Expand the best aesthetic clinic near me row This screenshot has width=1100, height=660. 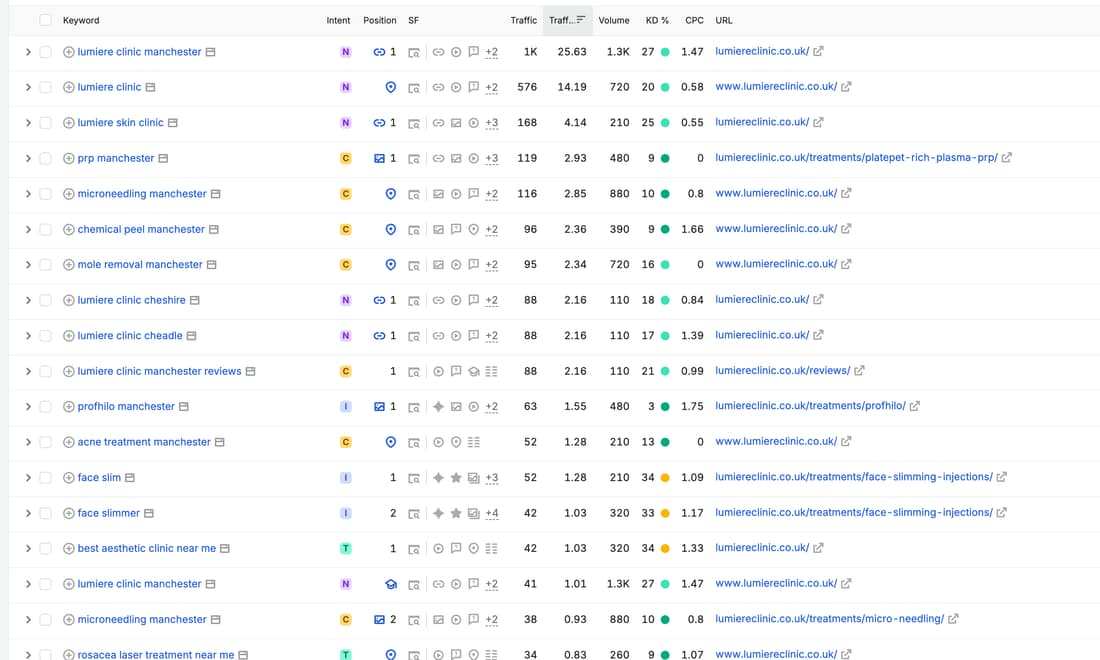pos(28,548)
